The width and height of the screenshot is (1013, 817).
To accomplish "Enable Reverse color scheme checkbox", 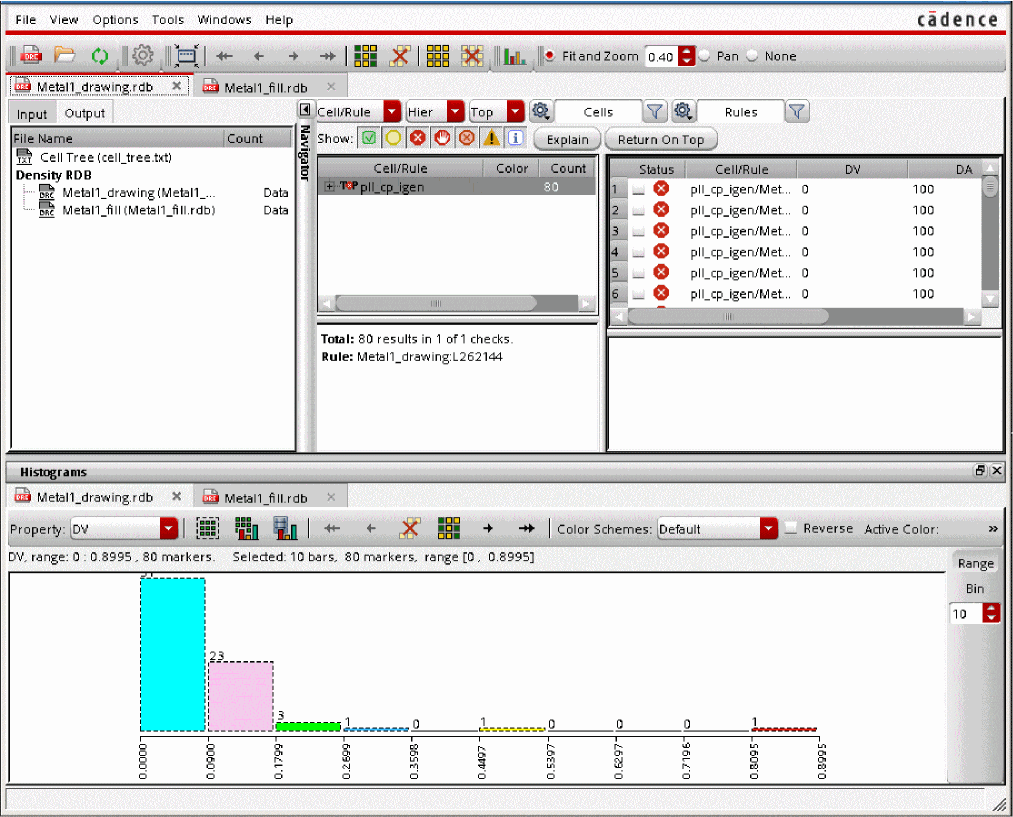I will [790, 528].
